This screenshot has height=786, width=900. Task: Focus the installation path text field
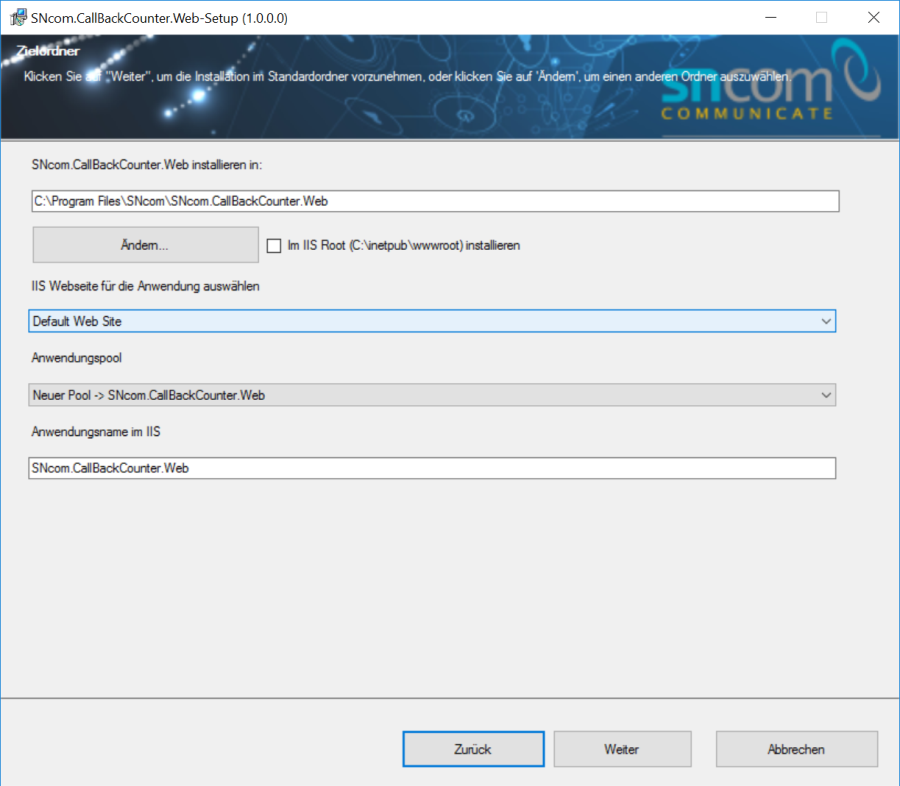[x=434, y=201]
